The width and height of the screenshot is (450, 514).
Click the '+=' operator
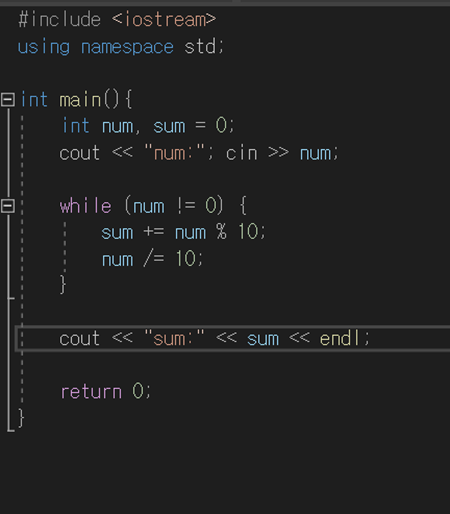point(153,232)
